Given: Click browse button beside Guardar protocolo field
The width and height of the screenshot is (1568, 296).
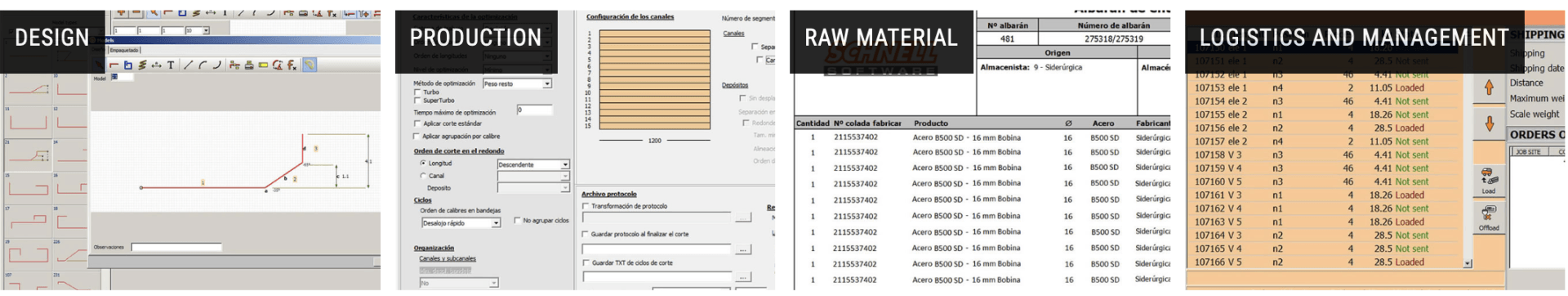Looking at the screenshot, I should coord(743,249).
